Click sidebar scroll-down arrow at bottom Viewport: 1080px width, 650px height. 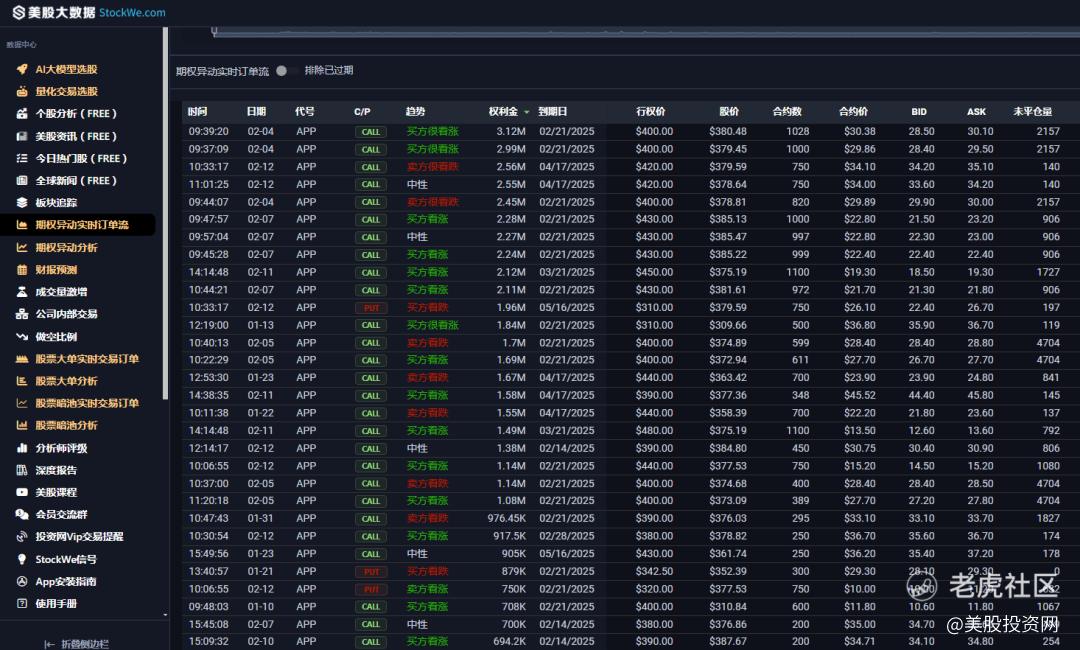165,615
